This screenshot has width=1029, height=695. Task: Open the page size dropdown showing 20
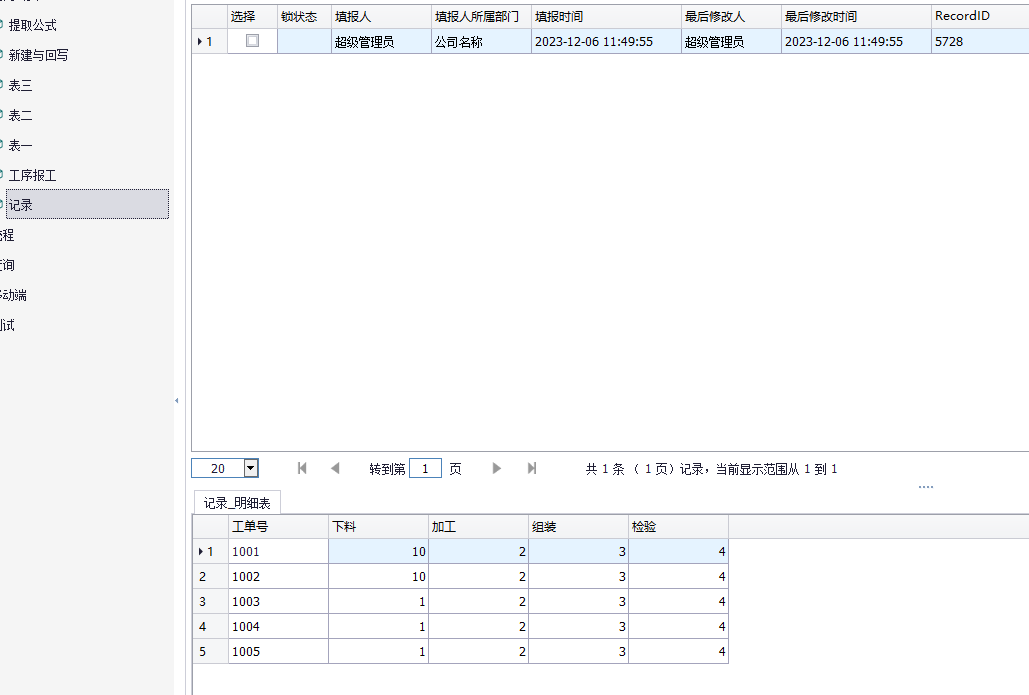[251, 468]
